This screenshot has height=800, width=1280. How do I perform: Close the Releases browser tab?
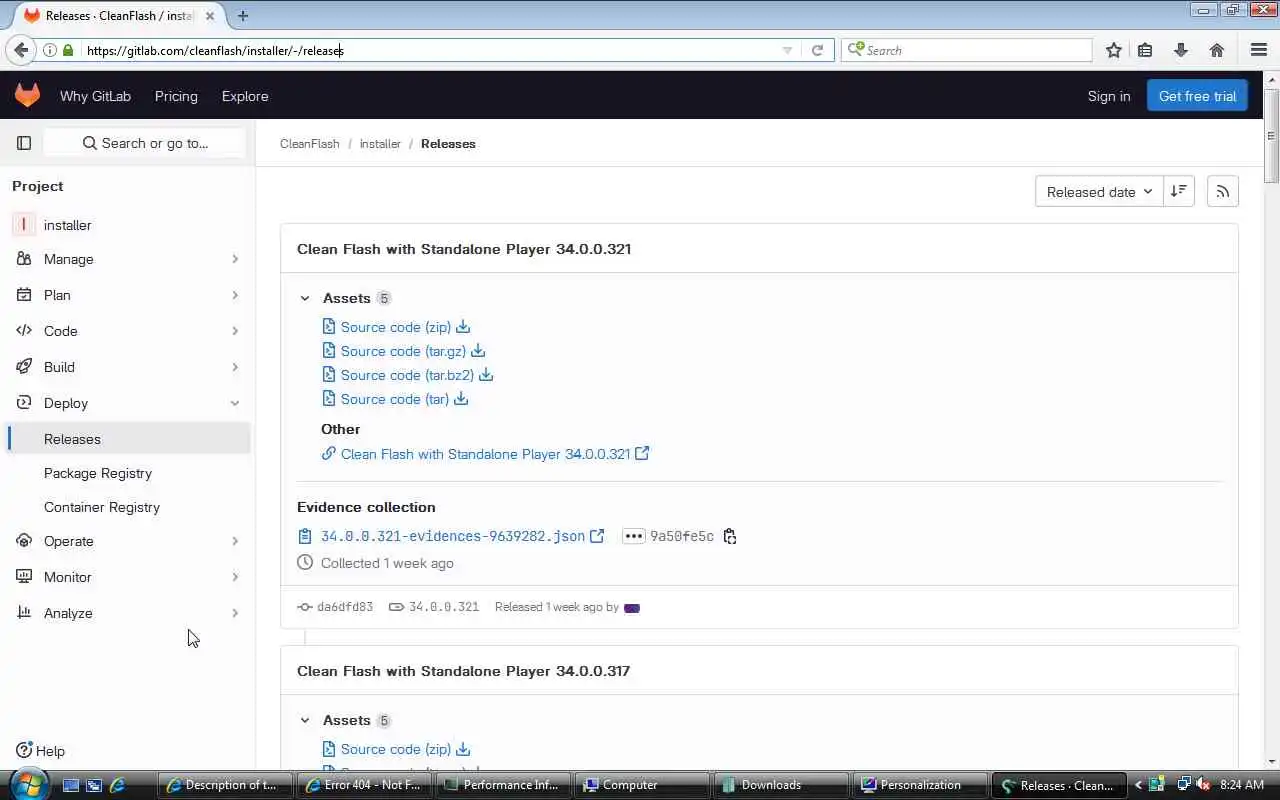pyautogui.click(x=210, y=15)
